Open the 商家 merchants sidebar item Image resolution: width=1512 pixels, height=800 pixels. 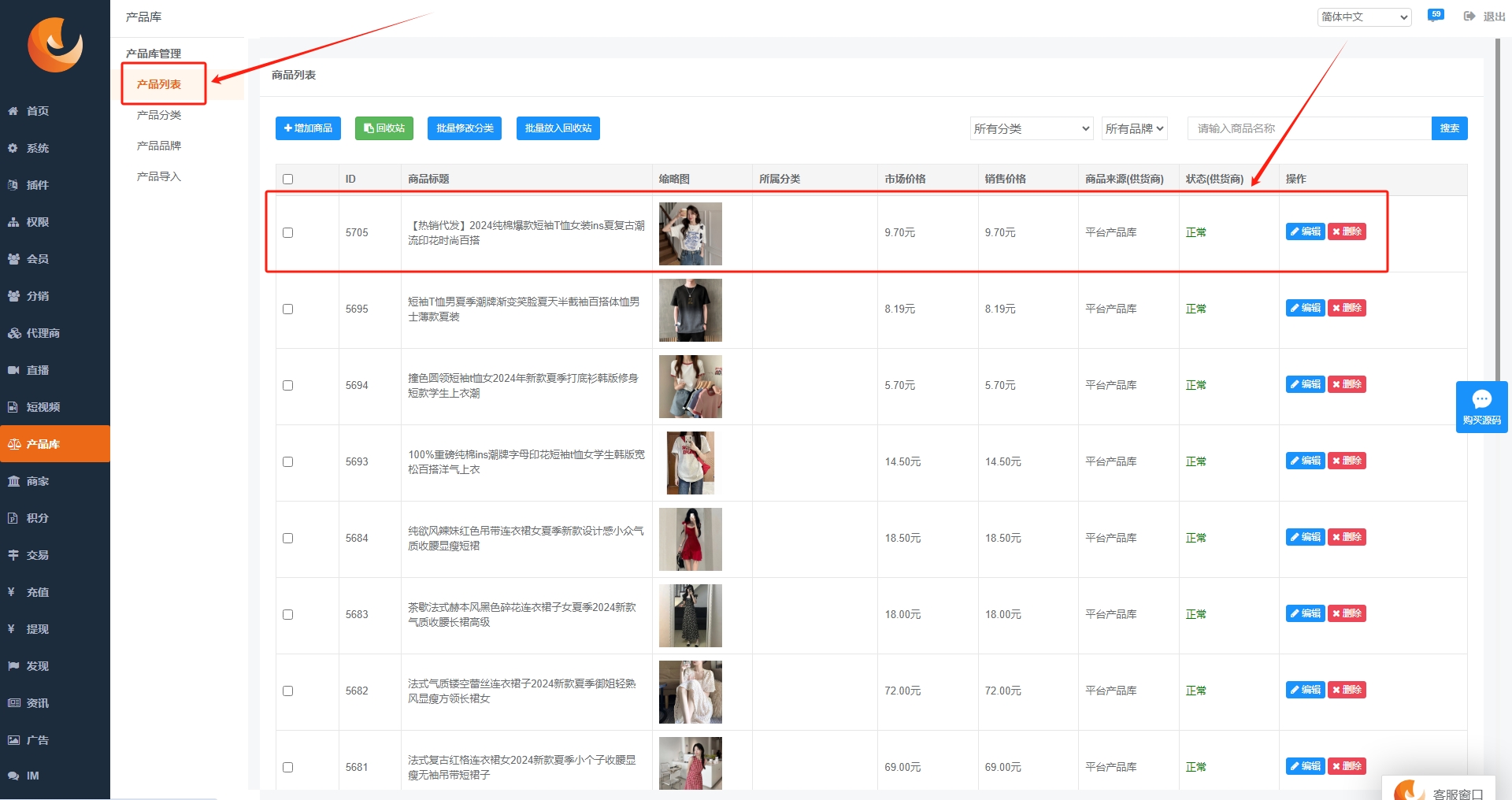pyautogui.click(x=55, y=481)
